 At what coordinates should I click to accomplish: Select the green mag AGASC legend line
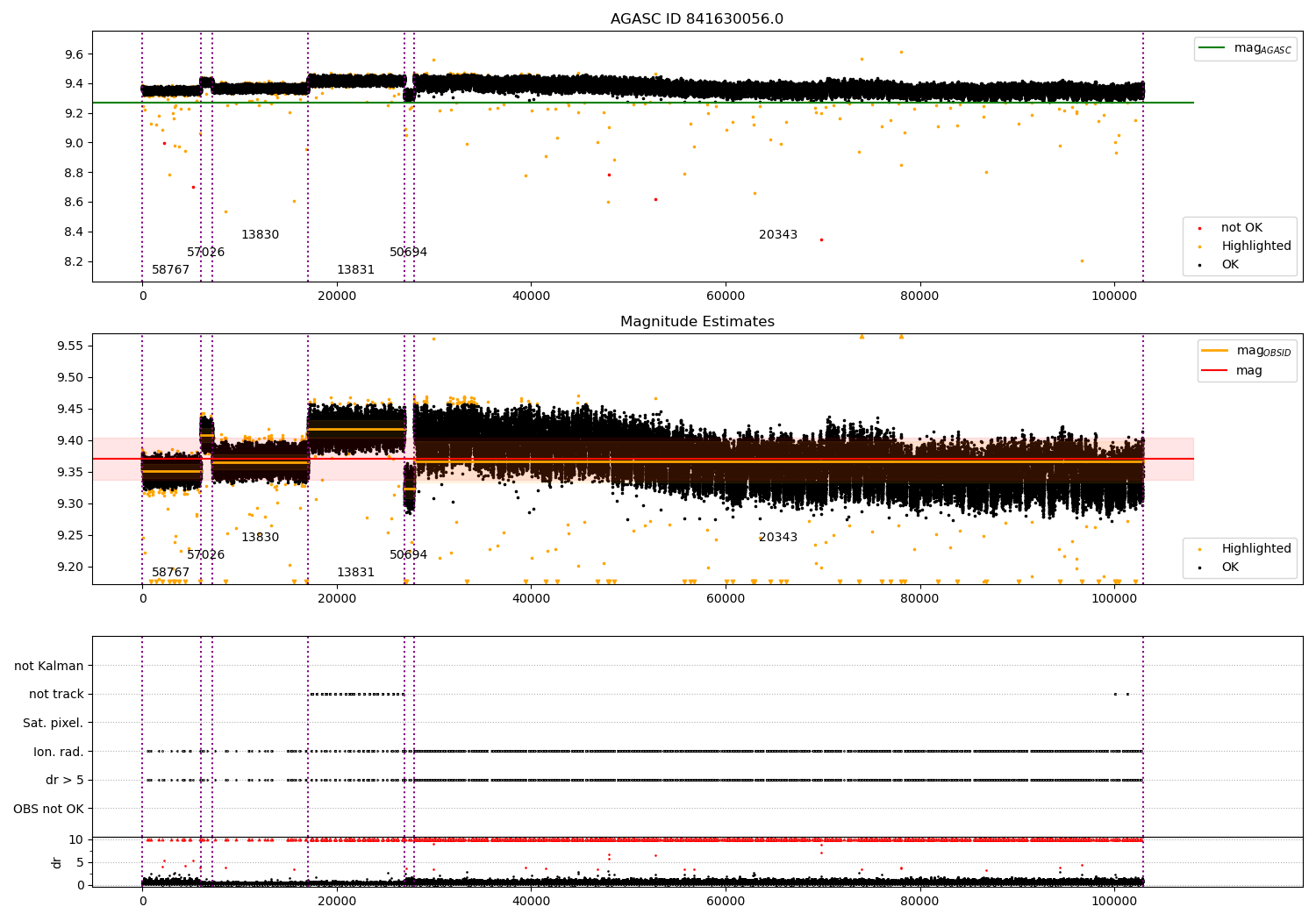(1213, 48)
